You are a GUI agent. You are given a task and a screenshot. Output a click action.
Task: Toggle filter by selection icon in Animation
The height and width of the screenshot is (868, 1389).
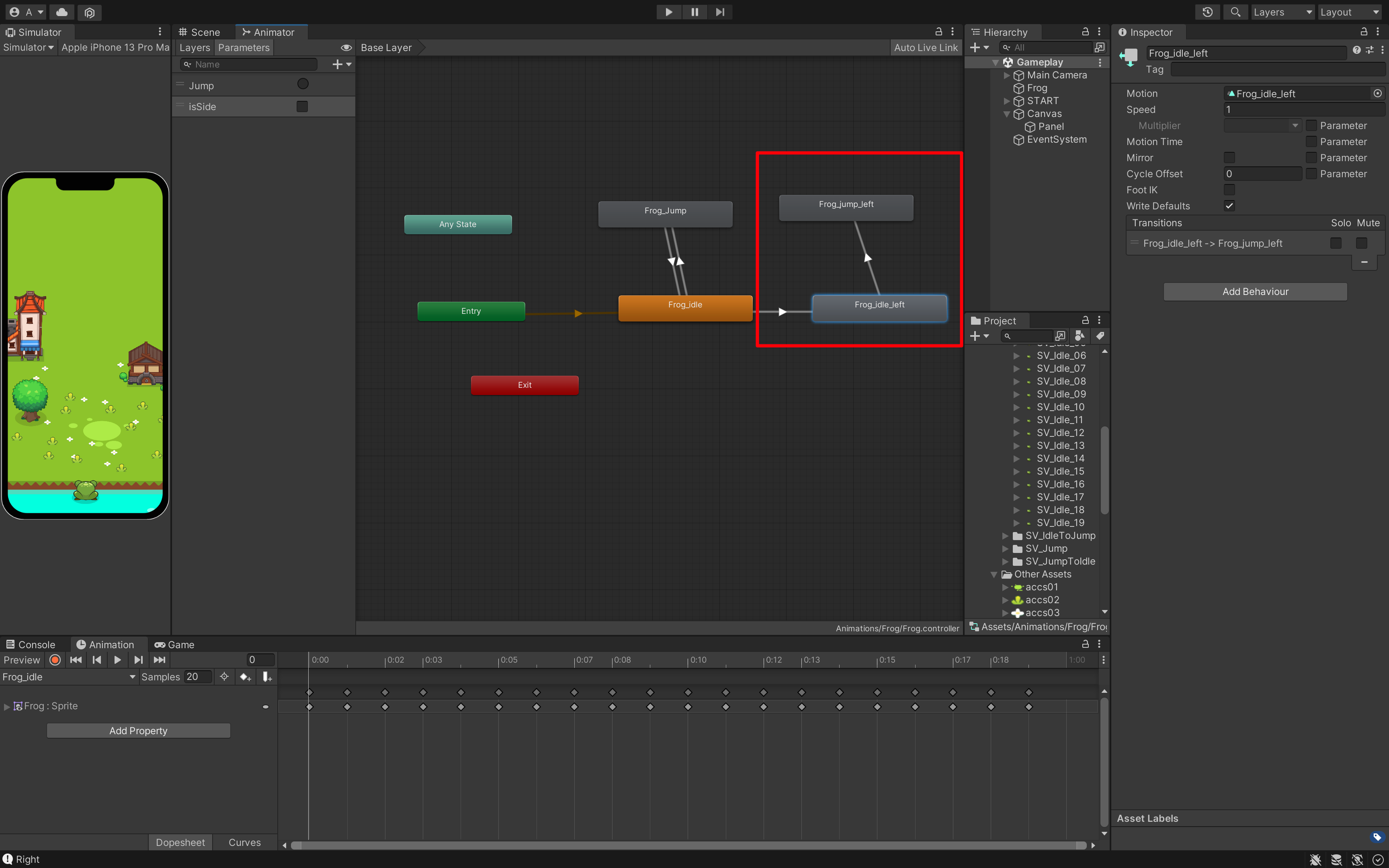224,677
